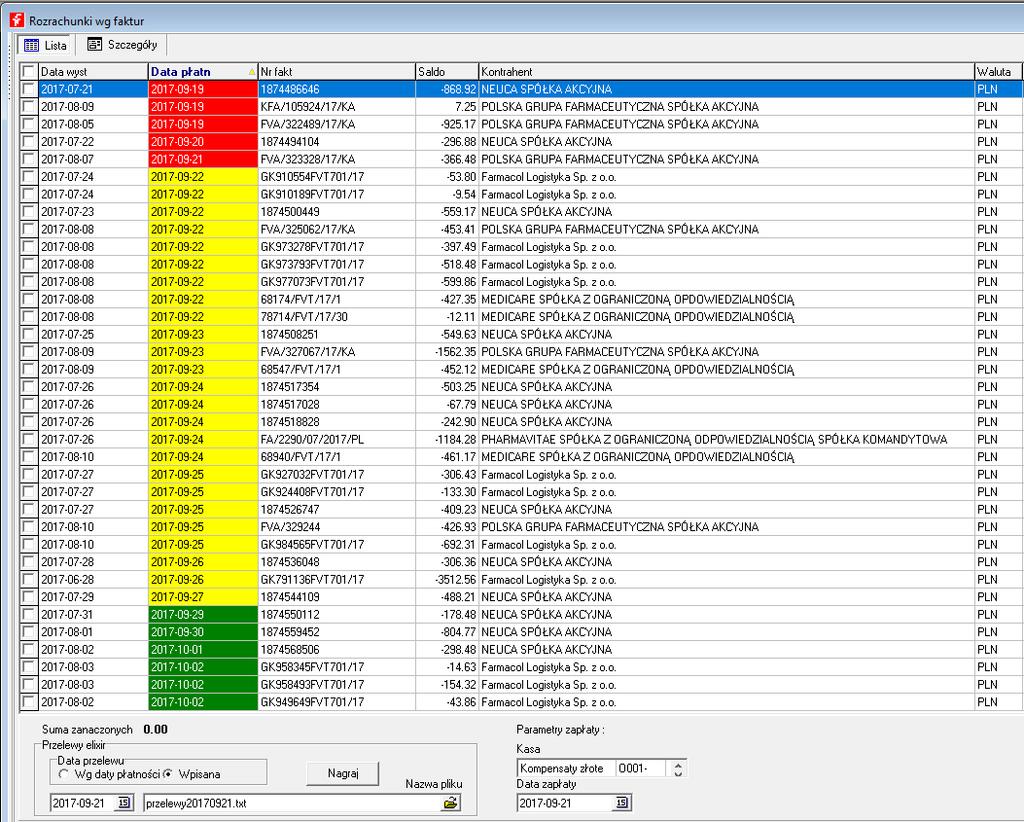Click the yellow 2017-09-27 payment date cell
This screenshot has width=1024, height=822.
coord(203,597)
